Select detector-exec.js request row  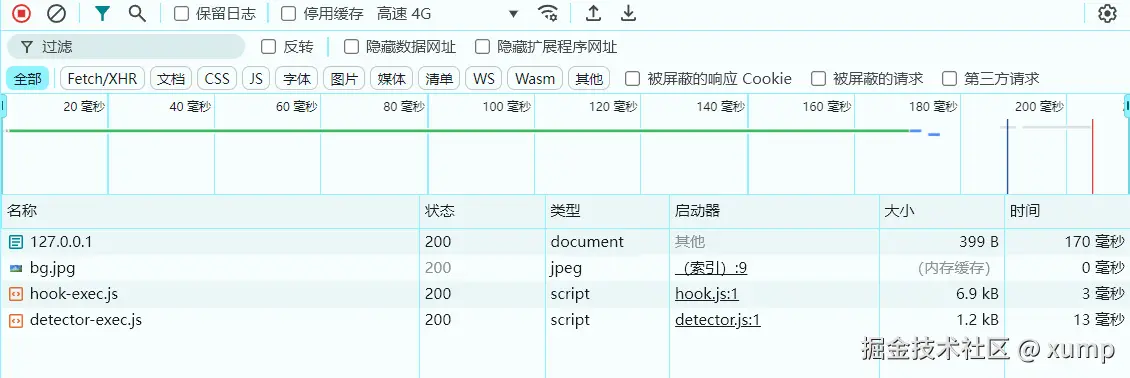pos(565,320)
